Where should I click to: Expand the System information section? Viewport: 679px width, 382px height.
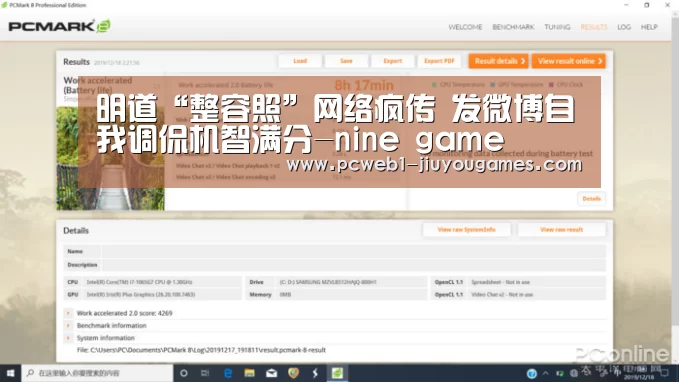(x=68, y=338)
